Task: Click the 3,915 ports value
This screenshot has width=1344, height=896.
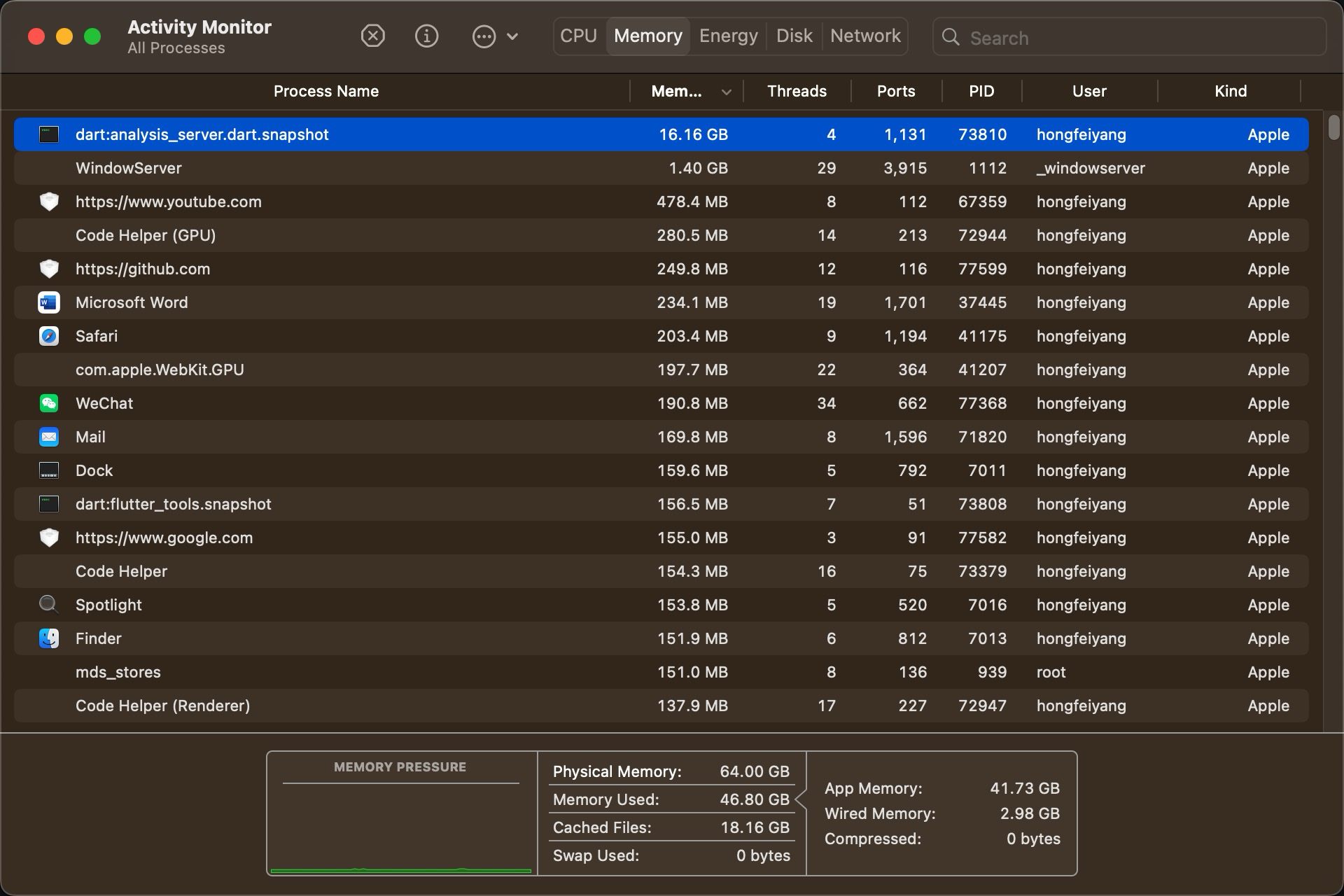Action: (905, 168)
